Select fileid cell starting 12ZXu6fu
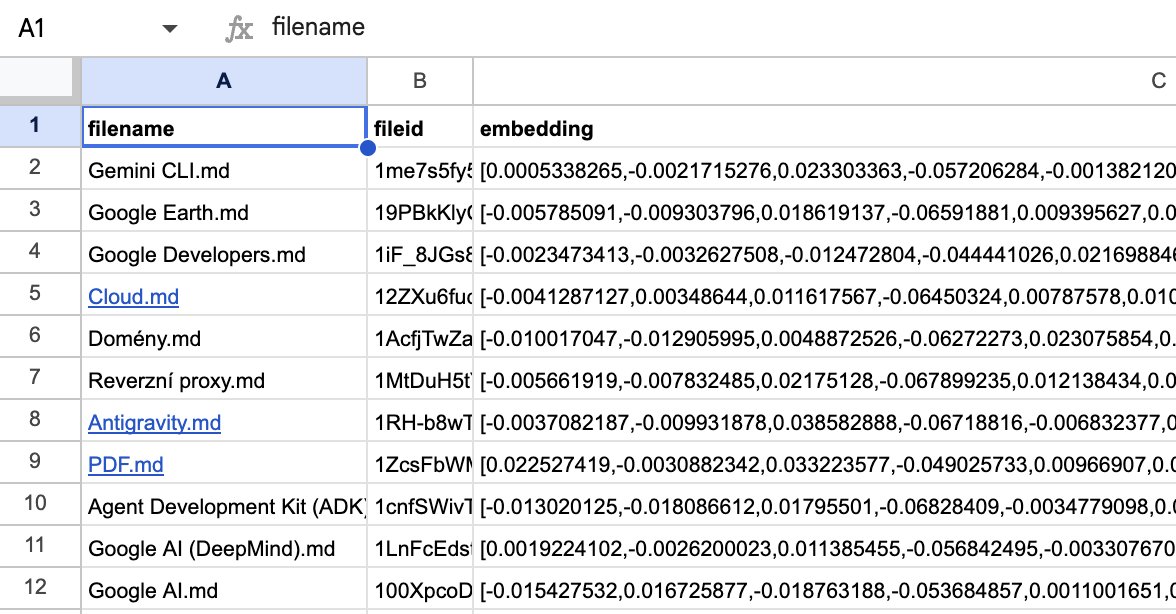This screenshot has height=614, width=1176. coord(420,295)
